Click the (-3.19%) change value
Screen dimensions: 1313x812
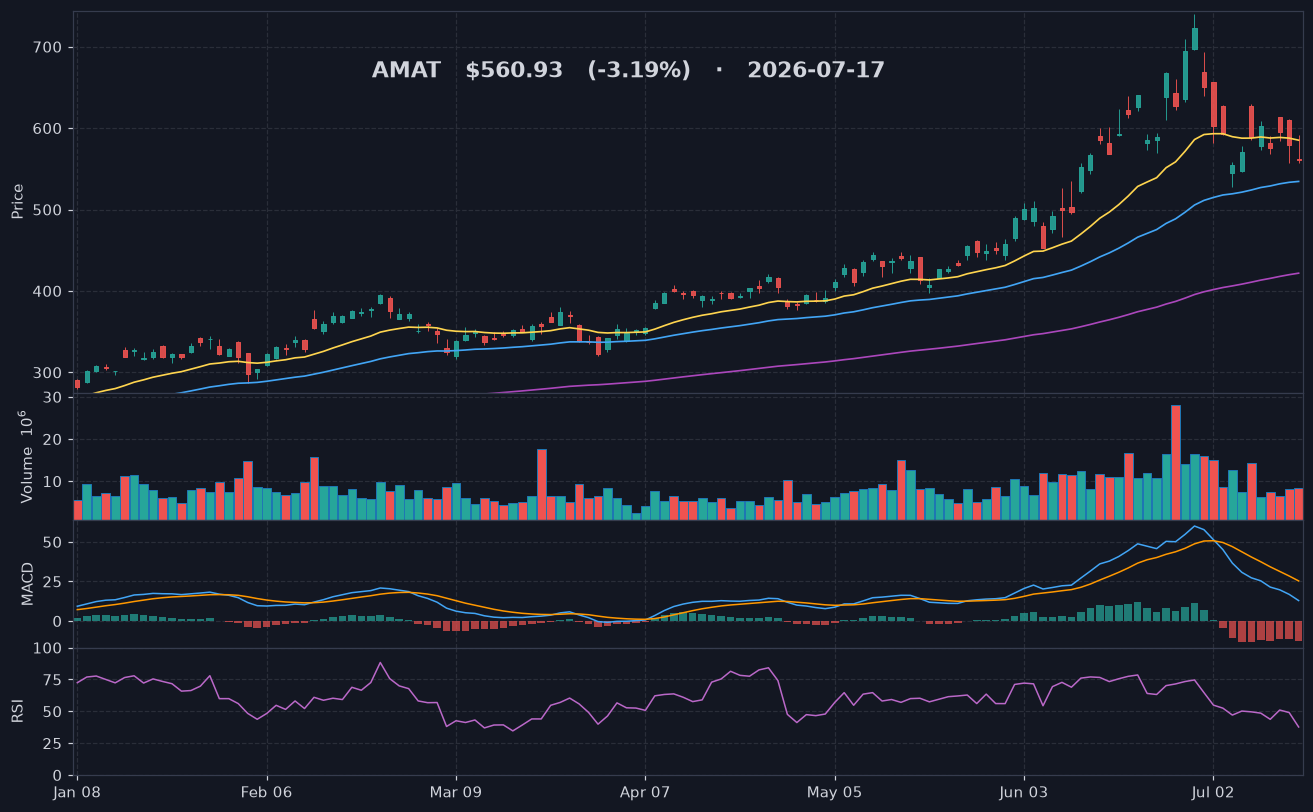tap(639, 71)
